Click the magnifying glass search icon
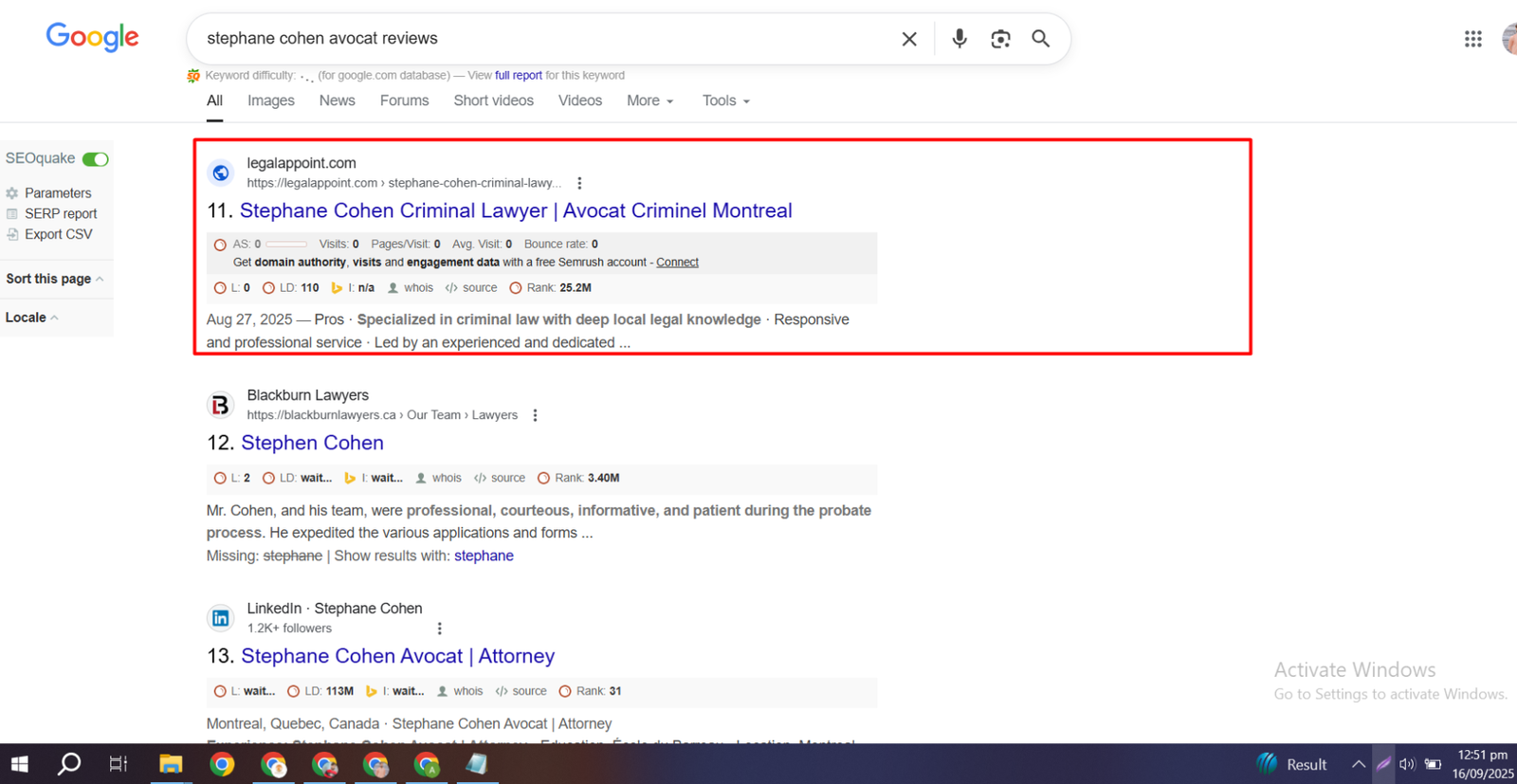 tap(1040, 39)
